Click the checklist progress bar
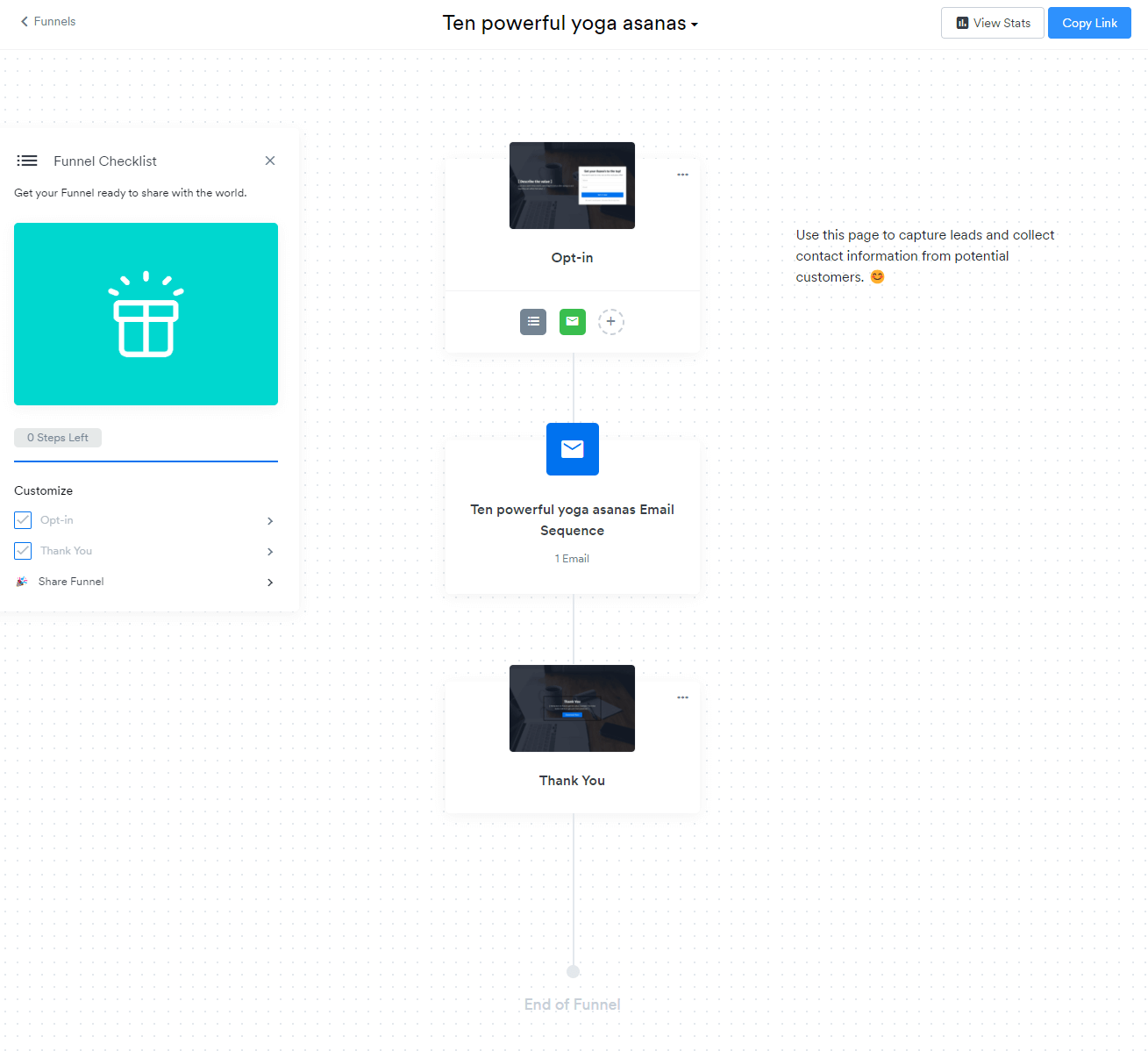This screenshot has height=1051, width=1148. pos(146,461)
